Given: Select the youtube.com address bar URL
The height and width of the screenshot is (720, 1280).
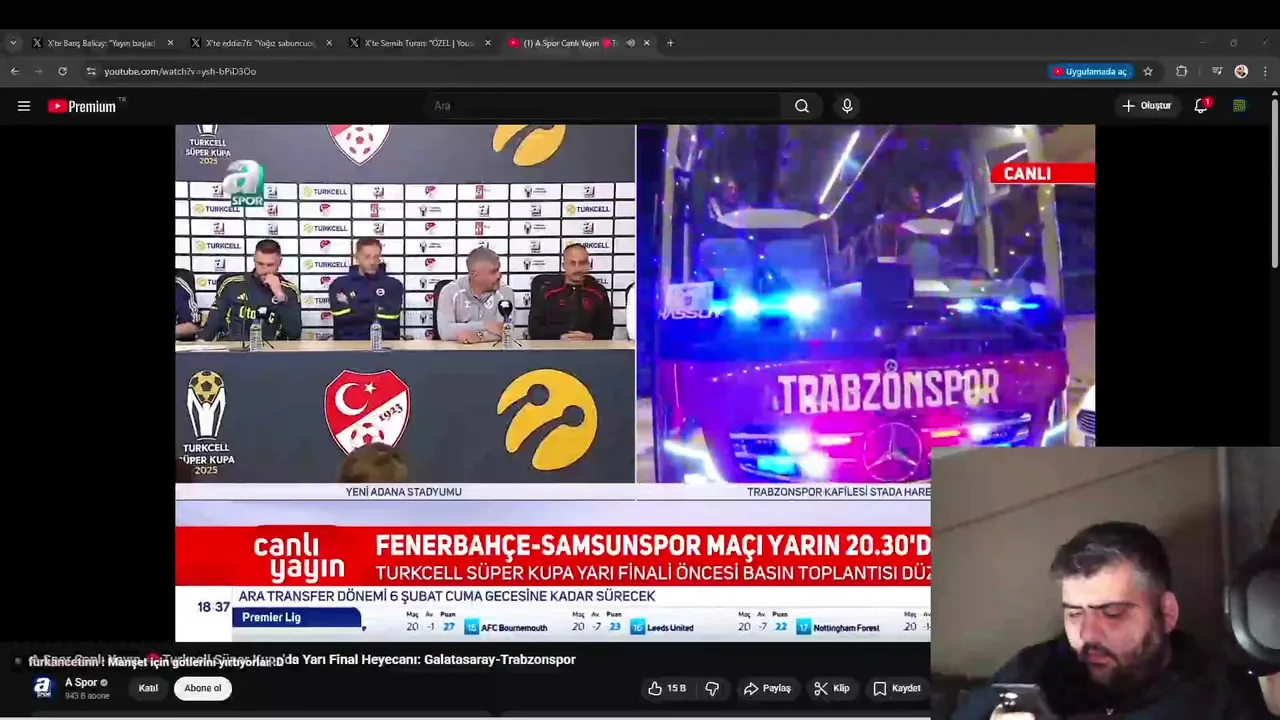Looking at the screenshot, I should click(180, 71).
